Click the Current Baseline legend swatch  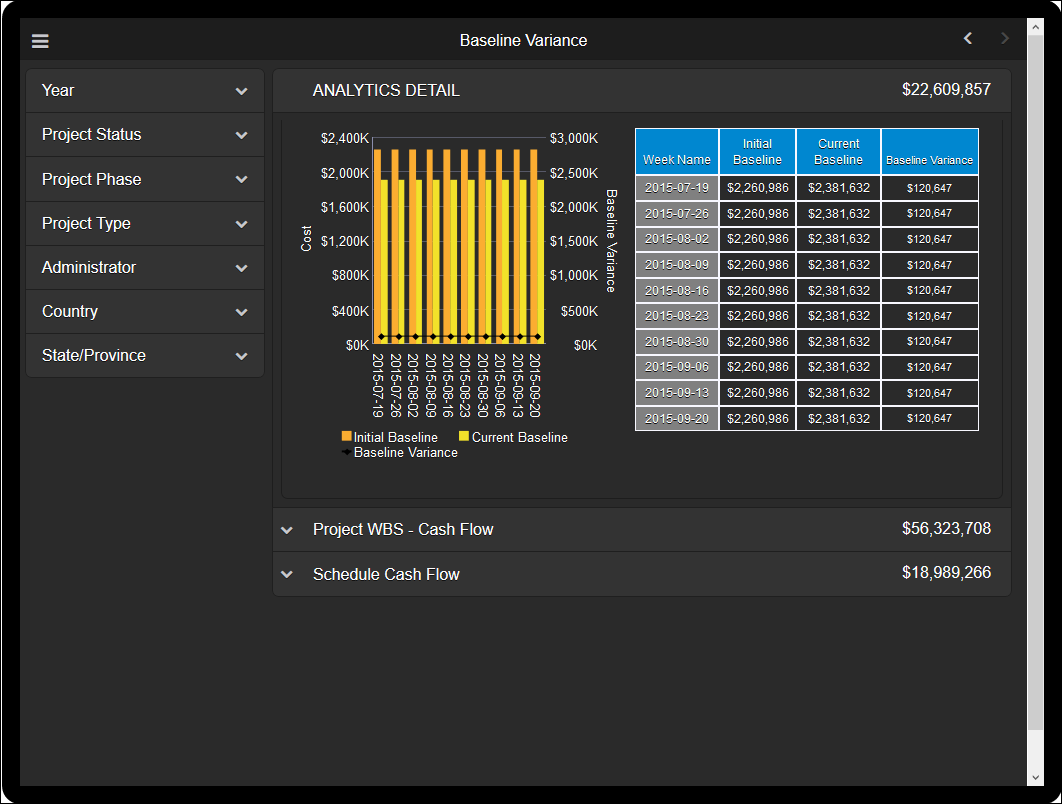[x=464, y=437]
